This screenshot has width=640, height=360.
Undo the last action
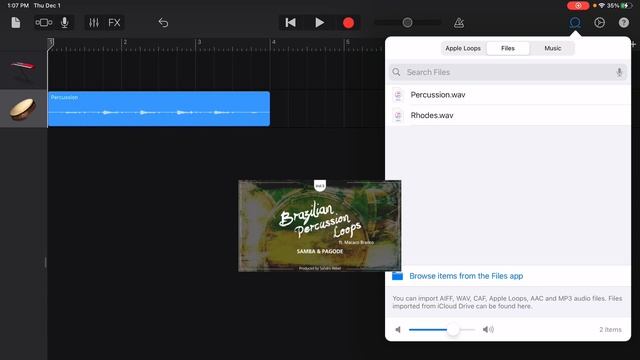click(163, 22)
